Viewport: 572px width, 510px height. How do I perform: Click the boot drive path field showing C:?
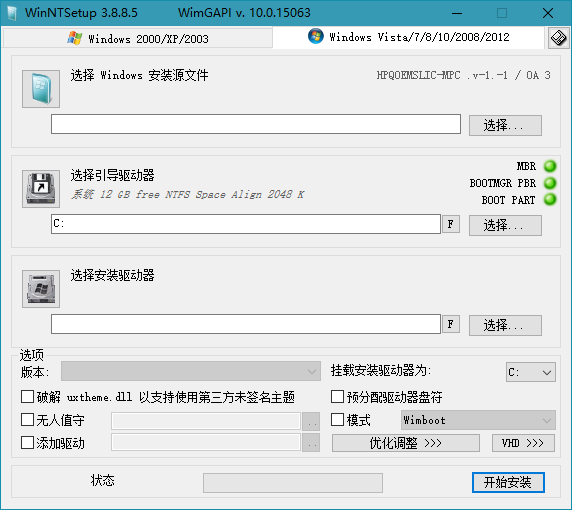click(x=246, y=224)
